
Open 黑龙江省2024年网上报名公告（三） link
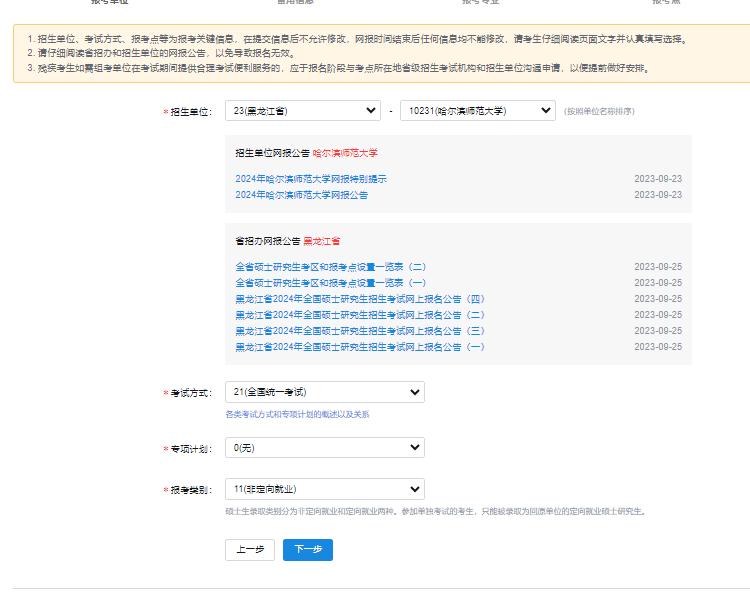360,331
